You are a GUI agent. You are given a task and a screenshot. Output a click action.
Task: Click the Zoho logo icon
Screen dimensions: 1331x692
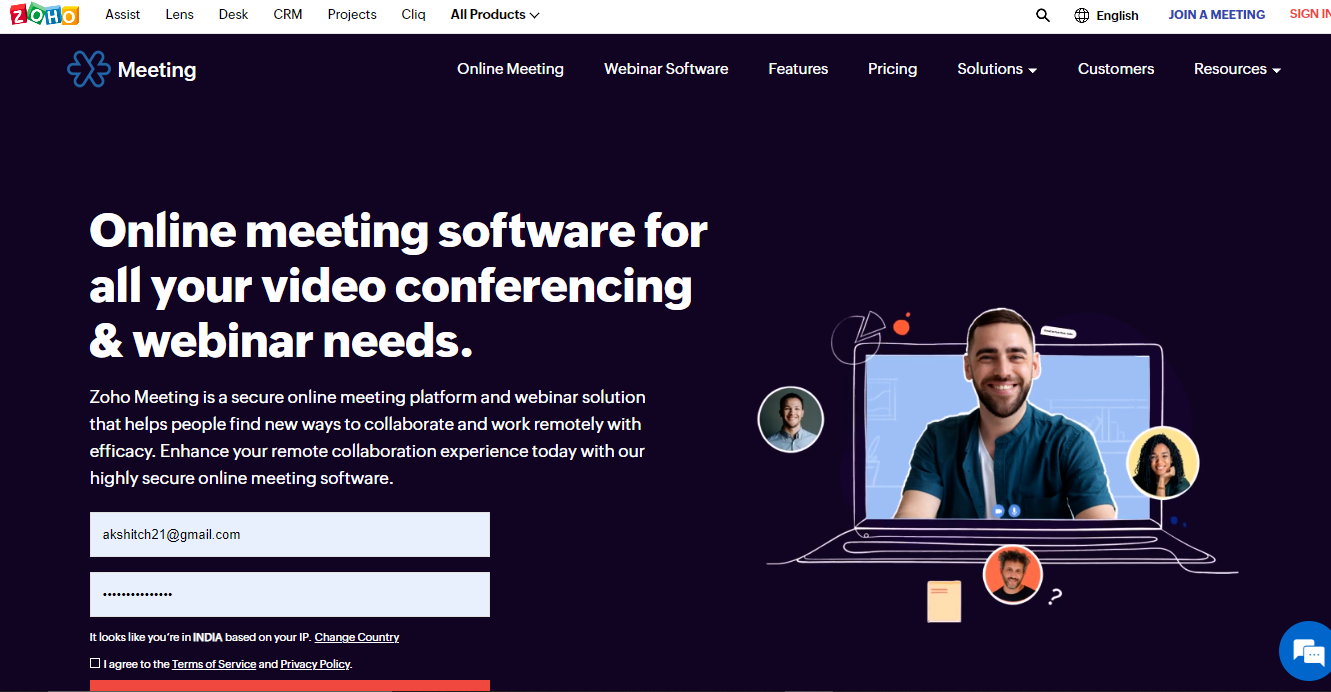(44, 15)
